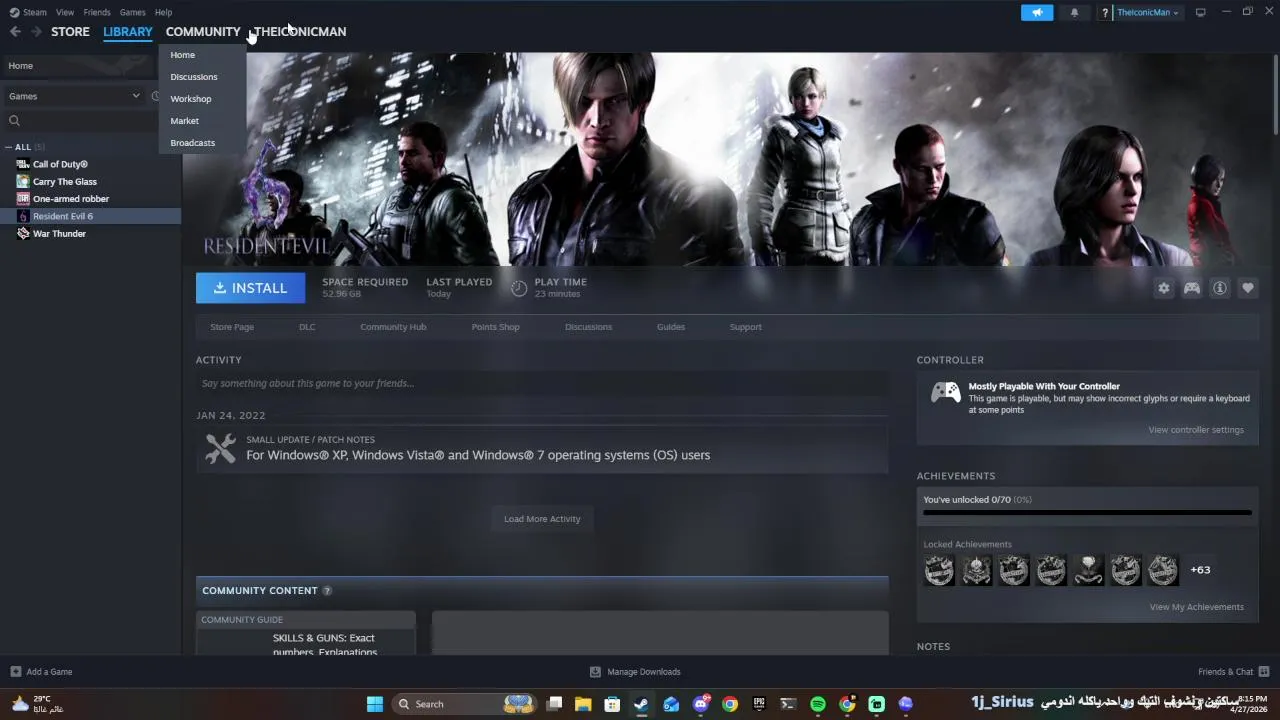Screen dimensions: 1280x720
Task: Open controller layout icon for game
Action: [1192, 288]
